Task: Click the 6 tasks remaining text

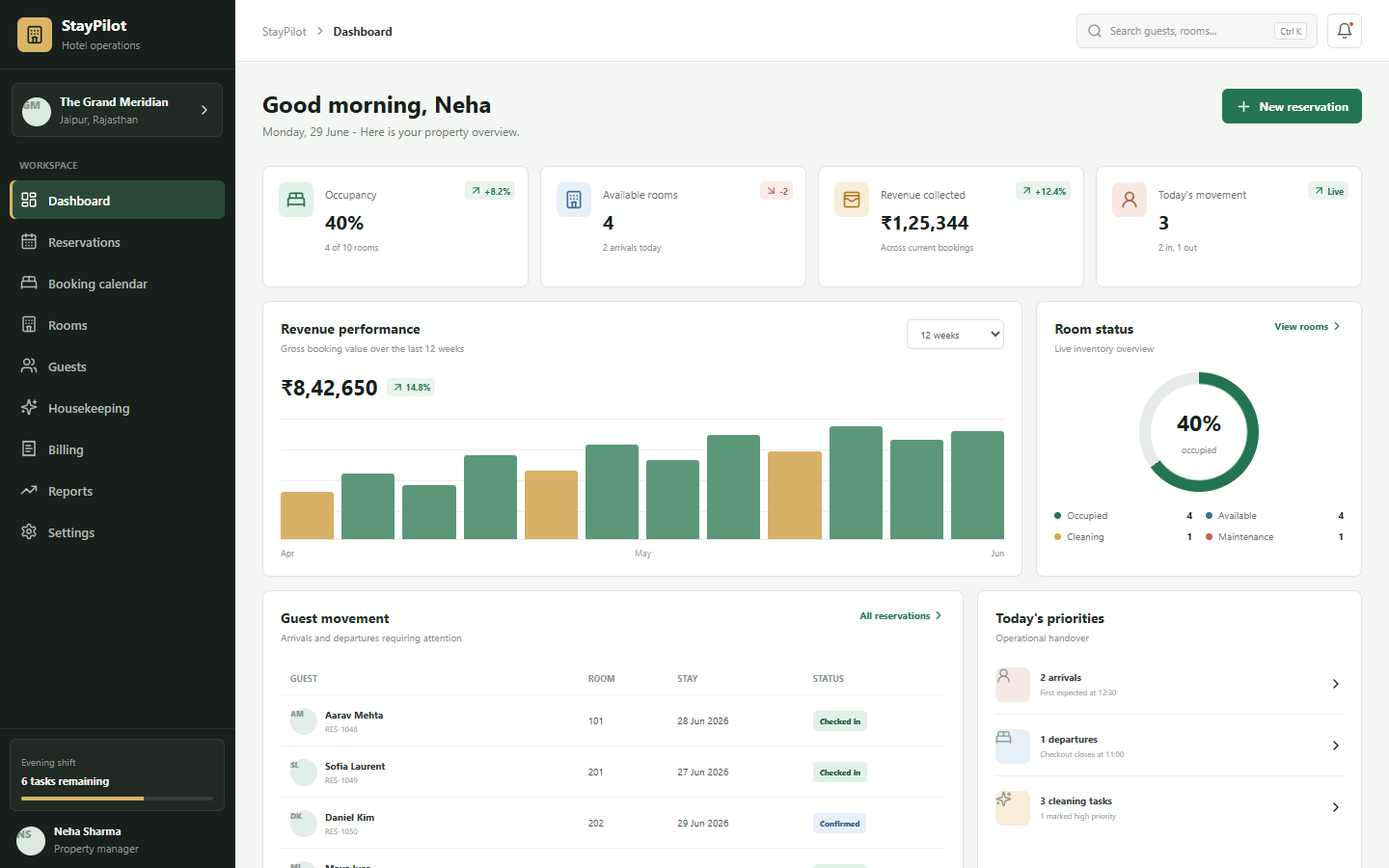Action: tap(66, 781)
